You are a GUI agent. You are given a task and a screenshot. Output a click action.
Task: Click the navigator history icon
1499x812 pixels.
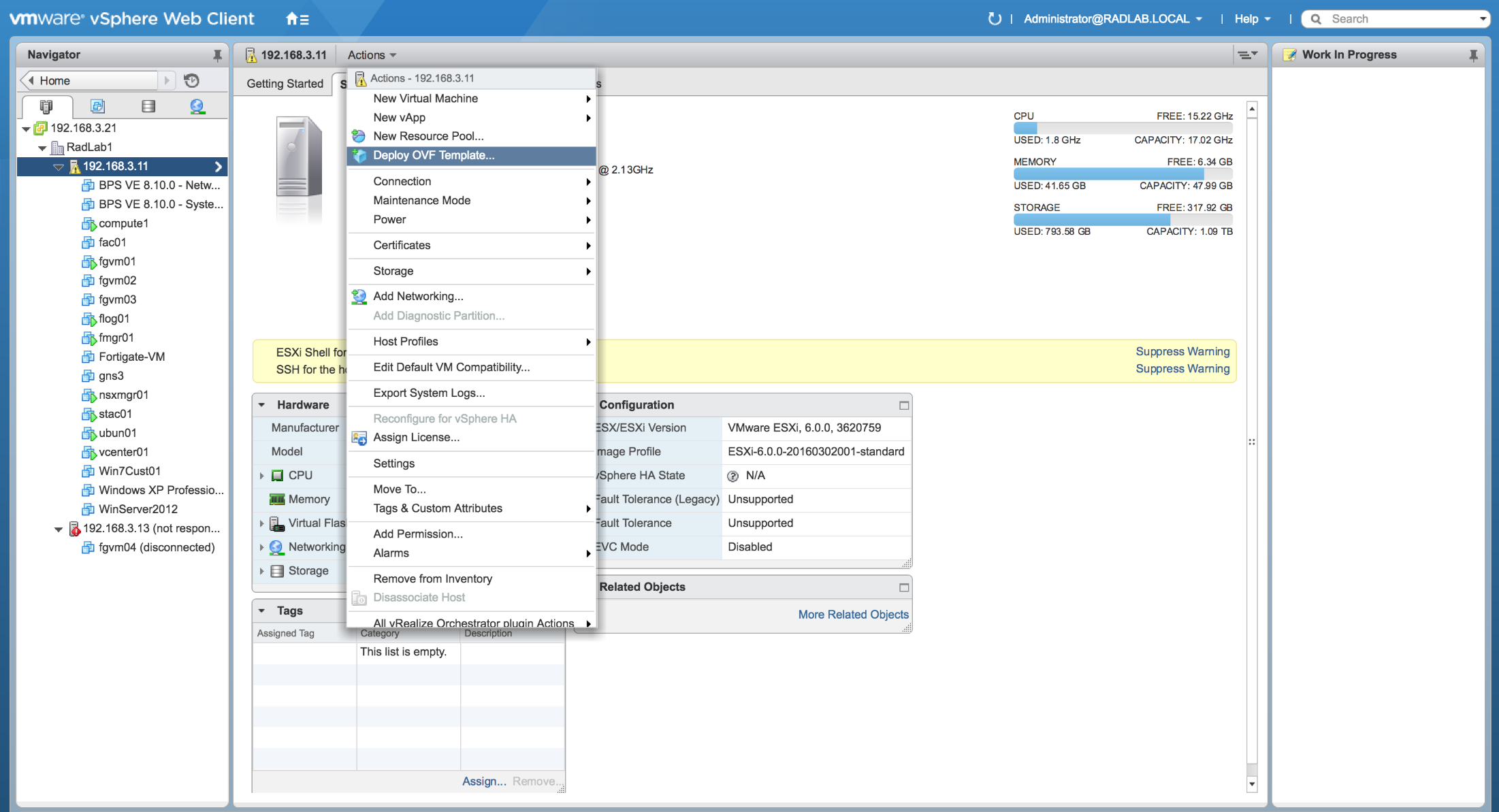[x=192, y=81]
